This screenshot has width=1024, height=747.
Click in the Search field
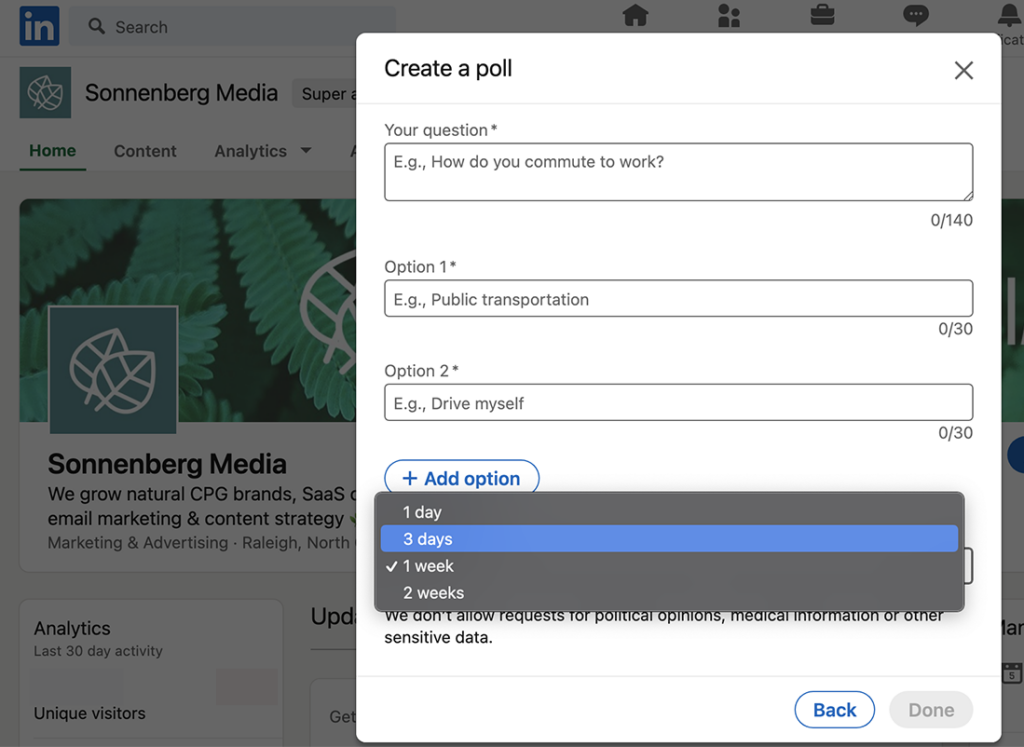(232, 27)
